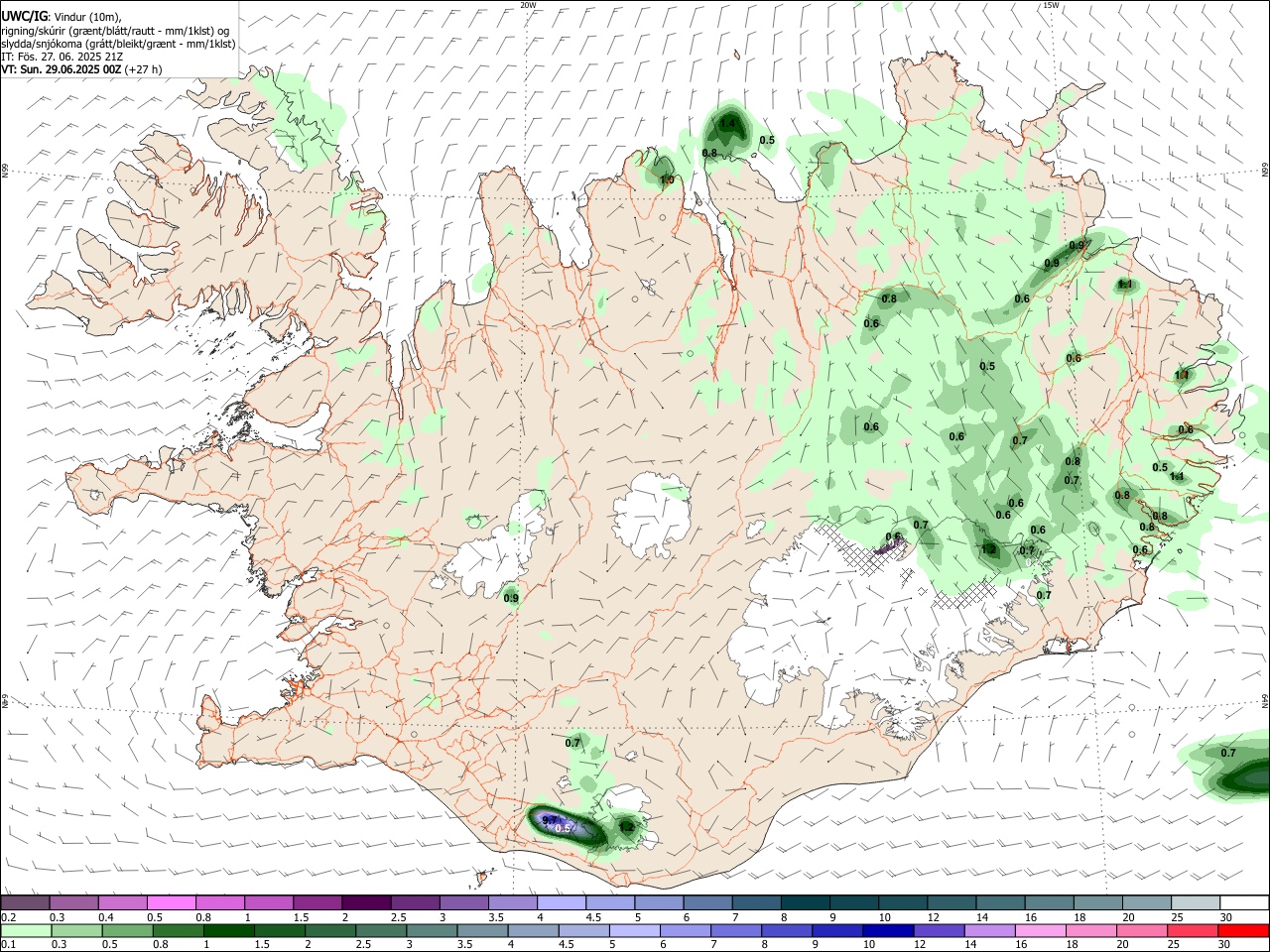Image resolution: width=1270 pixels, height=952 pixels.
Task: Click the 'VT: Sun. 29.06.2025 00Z' valid time
Action: pyautogui.click(x=62, y=69)
